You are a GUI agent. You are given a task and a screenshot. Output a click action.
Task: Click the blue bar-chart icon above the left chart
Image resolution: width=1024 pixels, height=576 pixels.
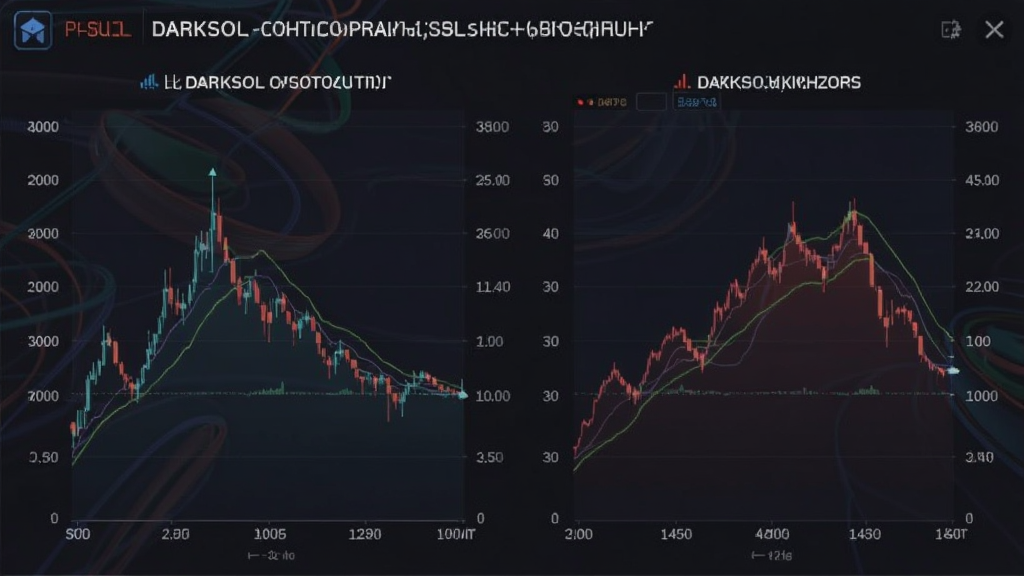[x=149, y=82]
